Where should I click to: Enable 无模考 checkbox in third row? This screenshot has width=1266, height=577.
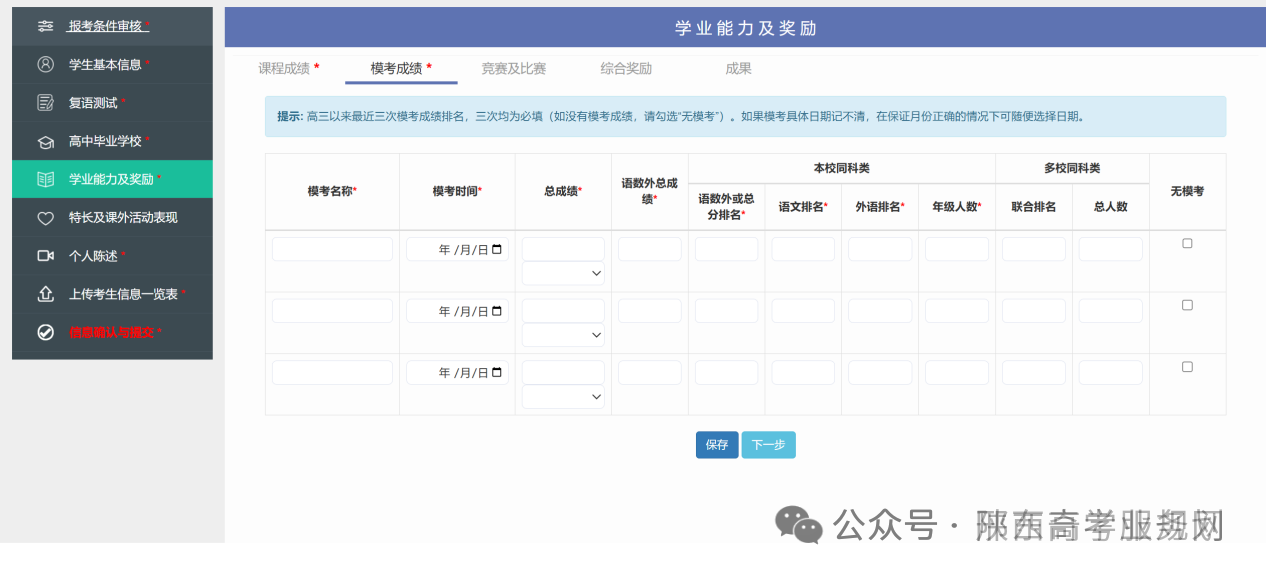point(1187,367)
